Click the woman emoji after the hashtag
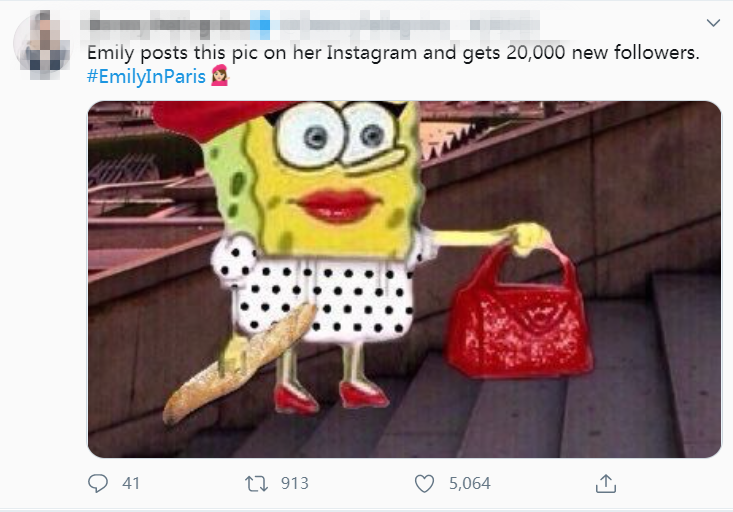The image size is (733, 512). coord(220,76)
